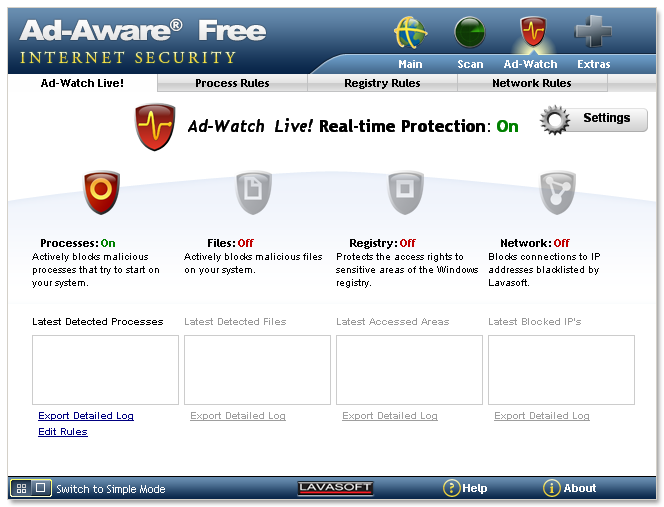Click the Main navigation label
Viewport: 664px width, 507px height.
[410, 64]
